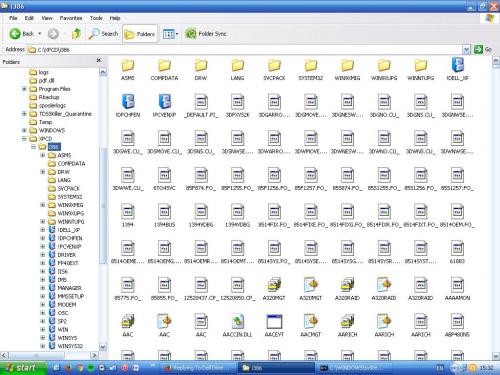Viewport: 500px width, 375px height.
Task: Open the Favorites menu
Action: point(71,18)
